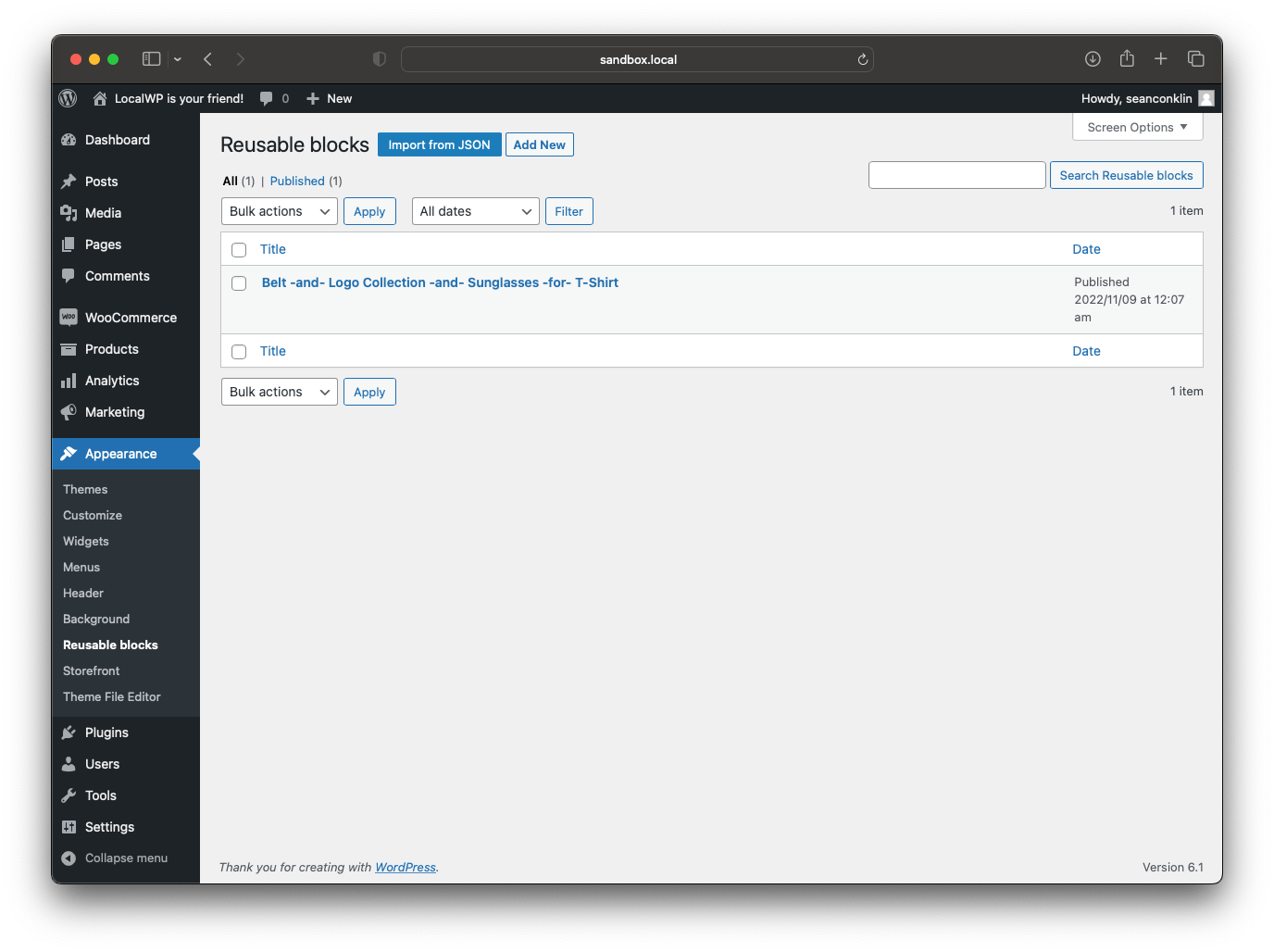Viewport: 1274px width, 952px height.
Task: Open the Menus submenu item
Action: [81, 567]
